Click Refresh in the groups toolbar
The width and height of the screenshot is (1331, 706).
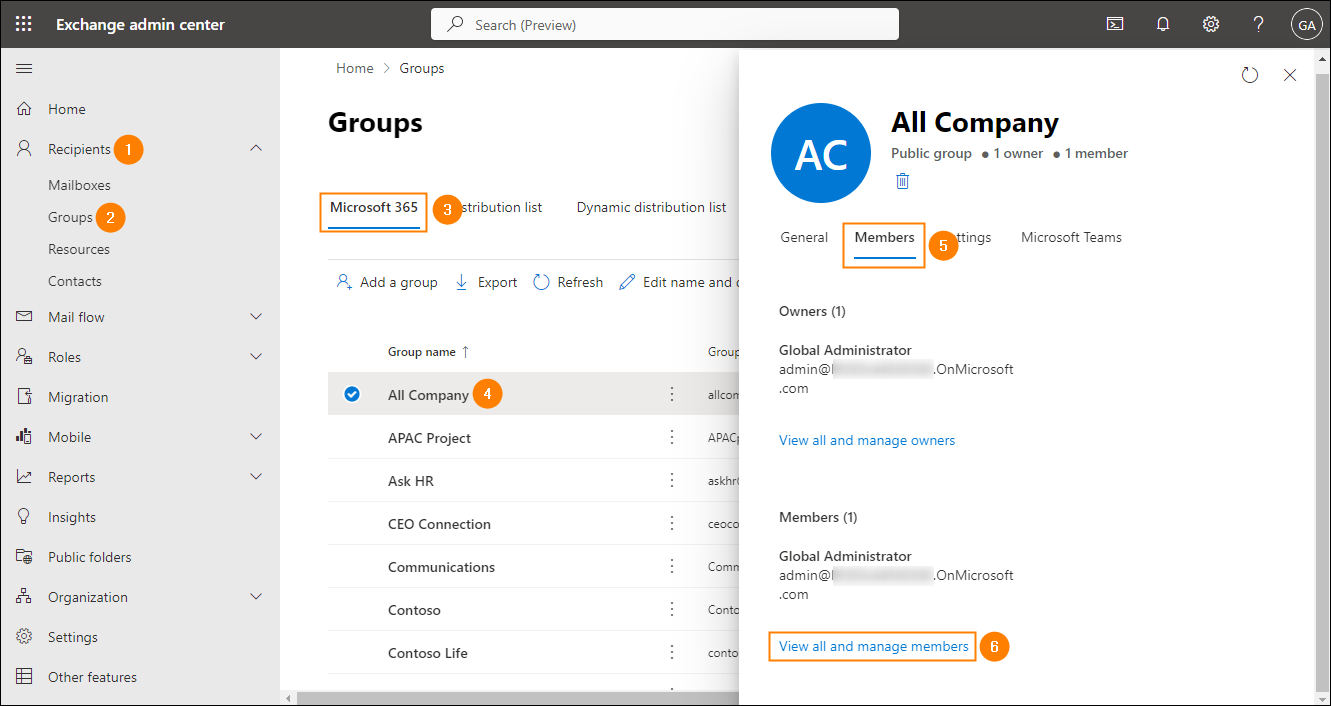(568, 283)
